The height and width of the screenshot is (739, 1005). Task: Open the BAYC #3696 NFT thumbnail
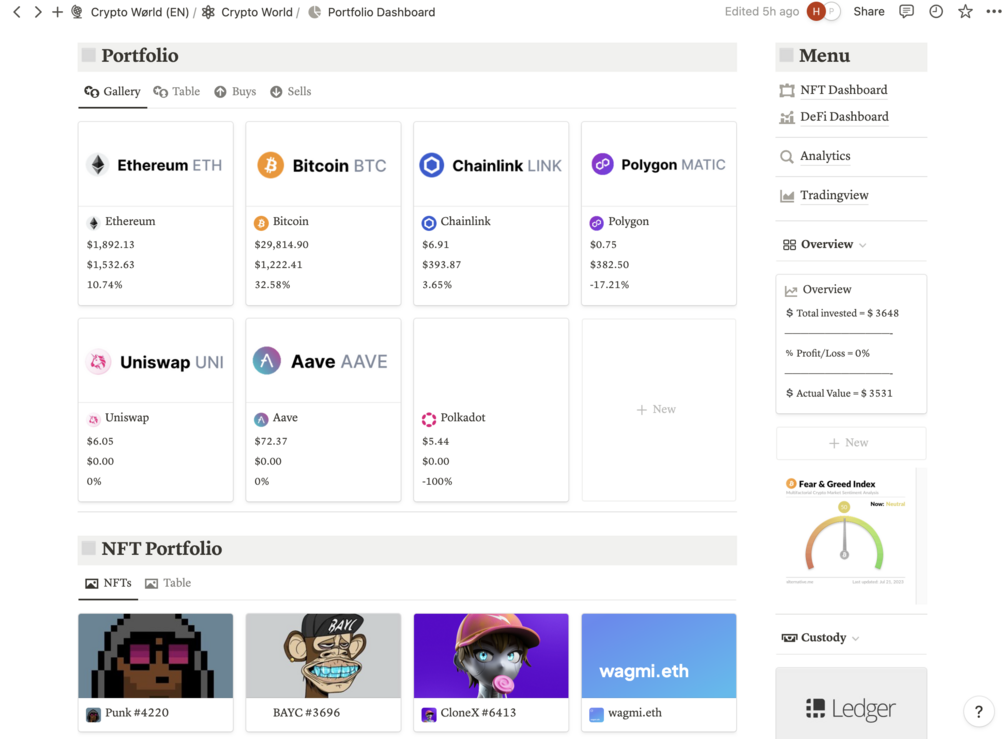click(323, 656)
